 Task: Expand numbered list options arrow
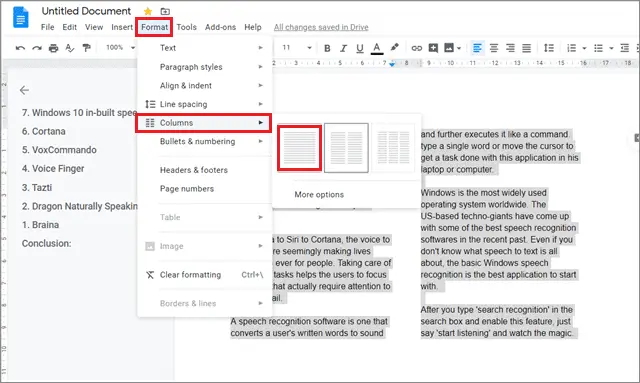pyautogui.click(x=584, y=48)
